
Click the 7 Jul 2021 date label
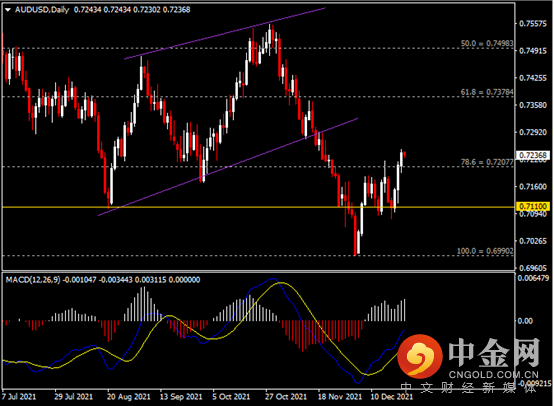pyautogui.click(x=19, y=397)
